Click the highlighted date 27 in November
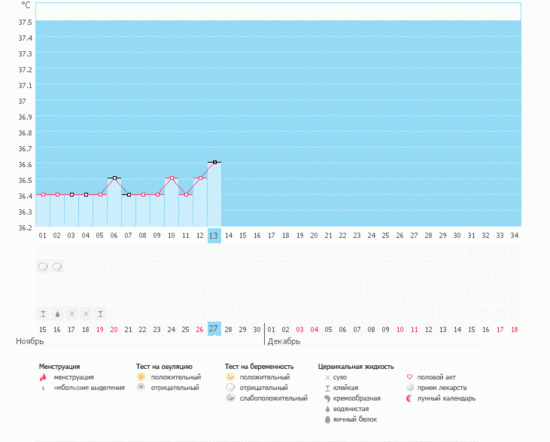The width and height of the screenshot is (550, 442). (214, 329)
